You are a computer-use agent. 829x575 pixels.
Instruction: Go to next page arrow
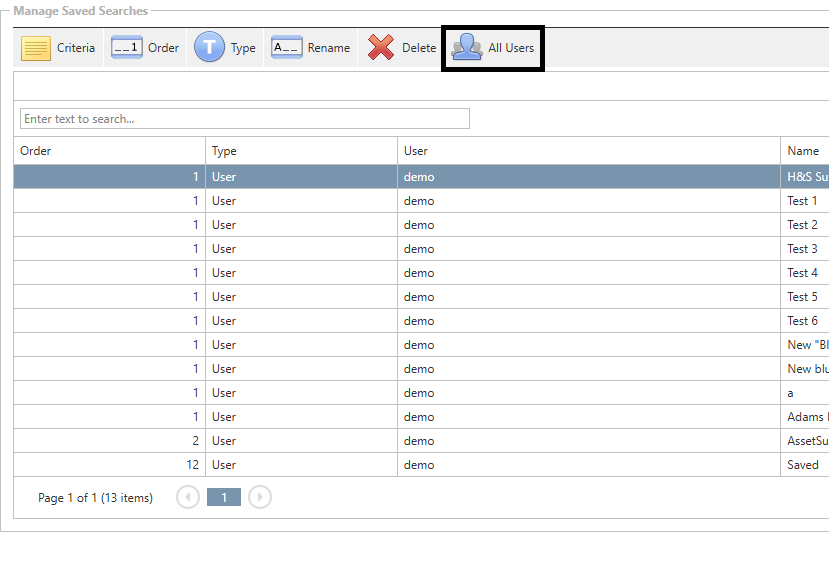(260, 497)
